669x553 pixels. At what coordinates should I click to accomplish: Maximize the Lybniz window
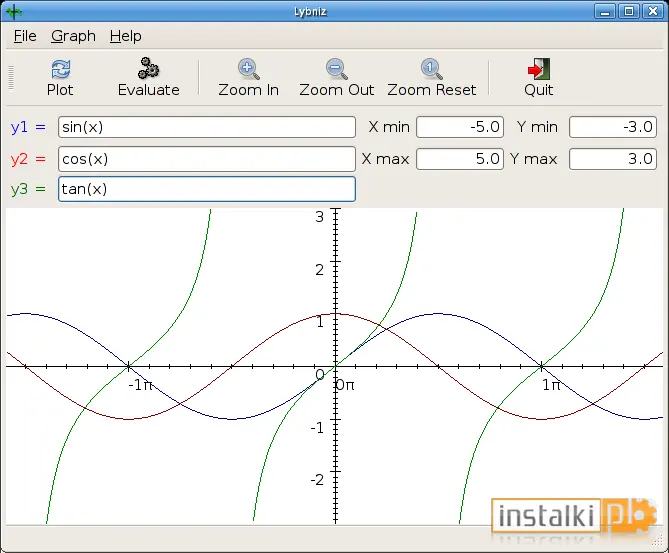(x=629, y=12)
